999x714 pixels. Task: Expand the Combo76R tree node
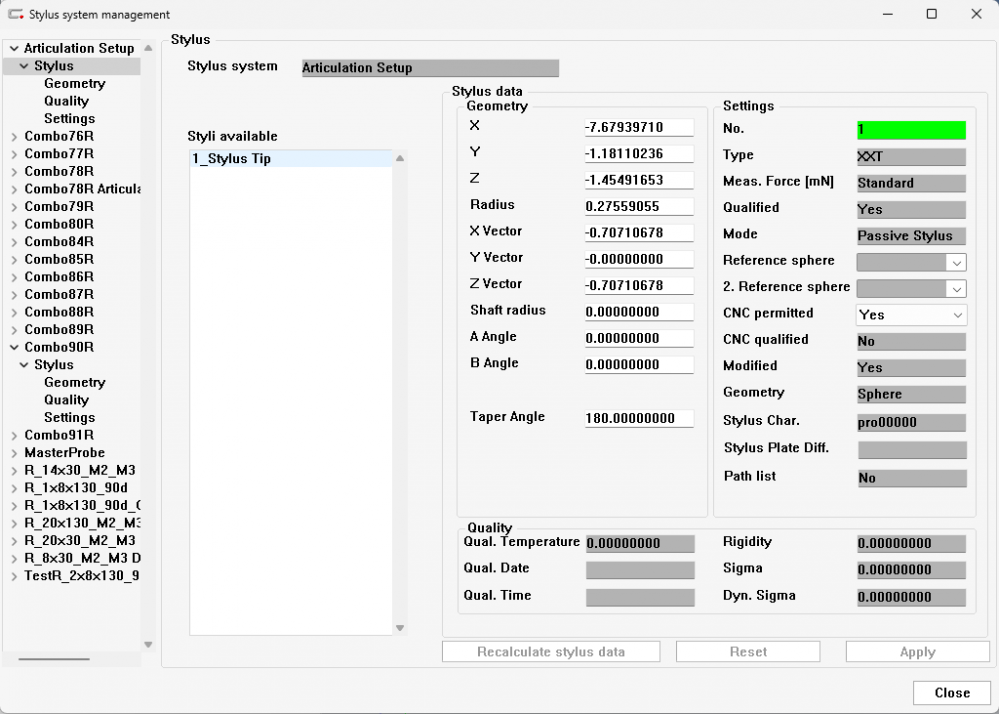coord(13,137)
